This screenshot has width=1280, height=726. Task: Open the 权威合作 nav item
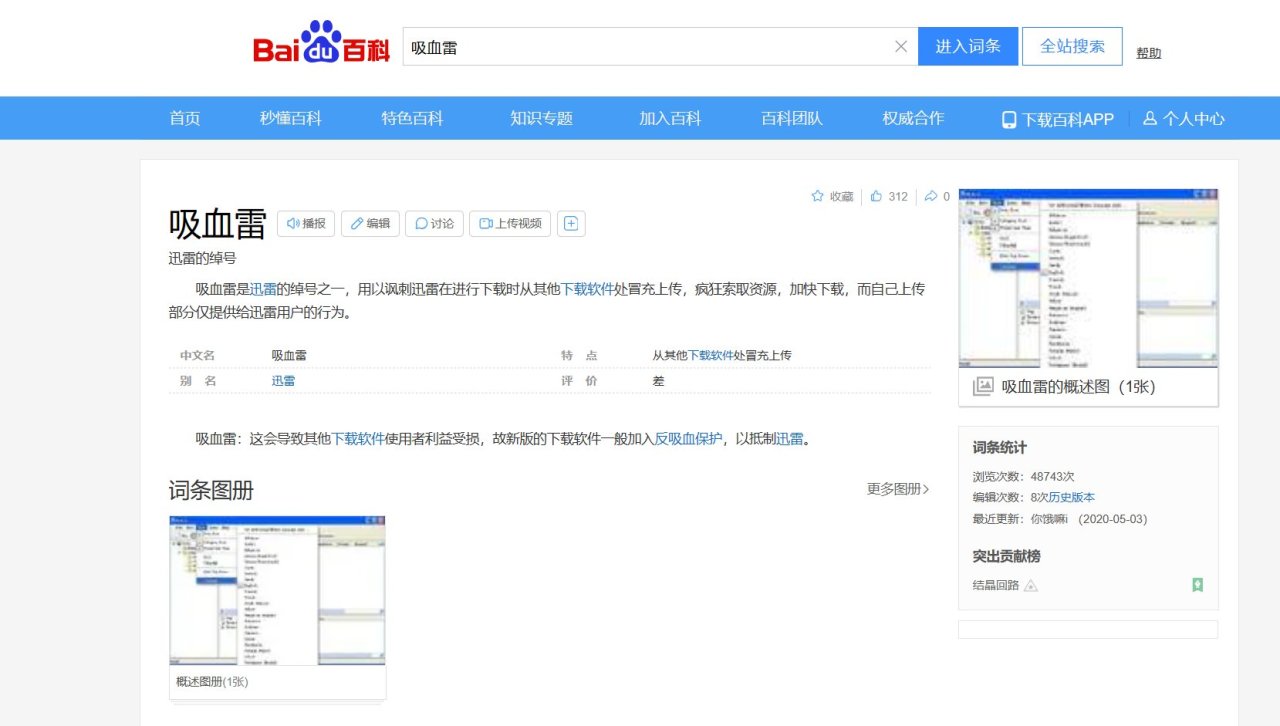[913, 118]
